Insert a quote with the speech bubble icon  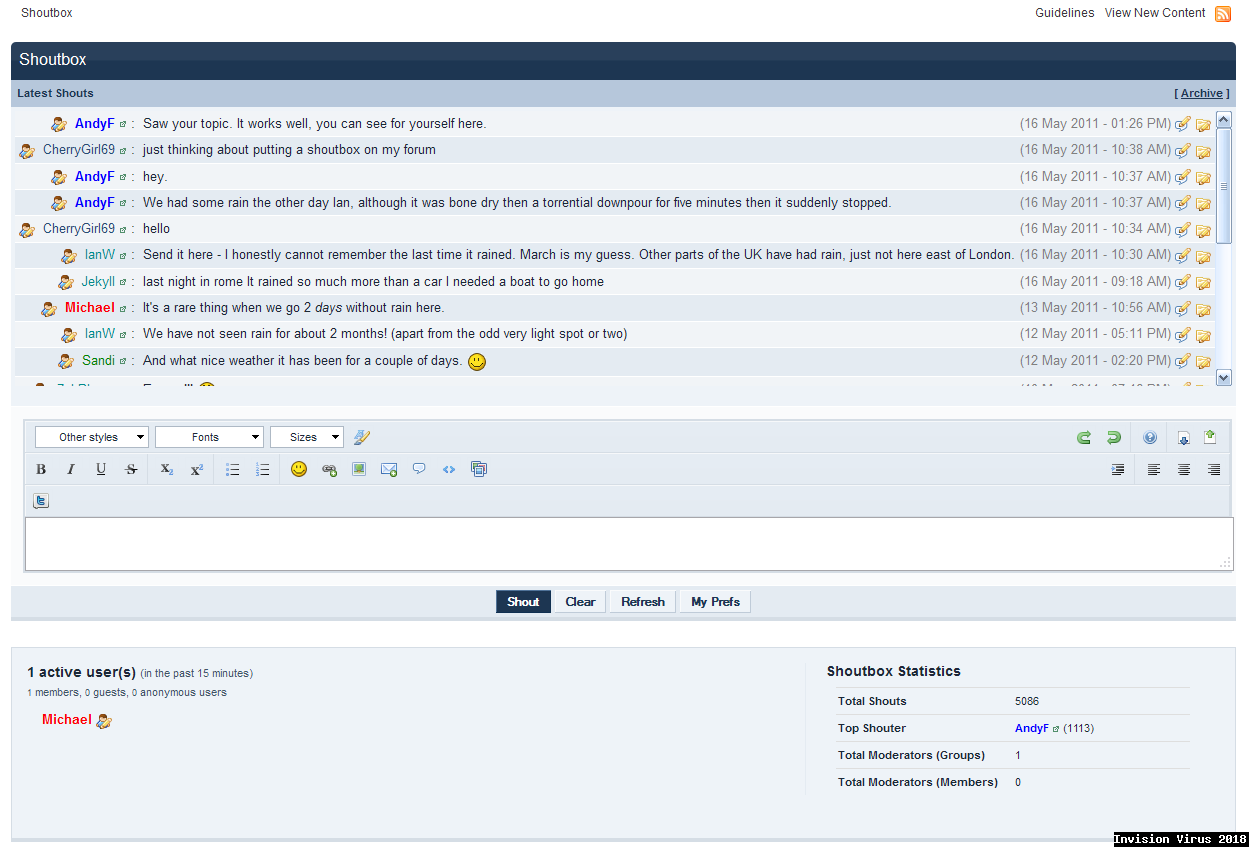[419, 469]
